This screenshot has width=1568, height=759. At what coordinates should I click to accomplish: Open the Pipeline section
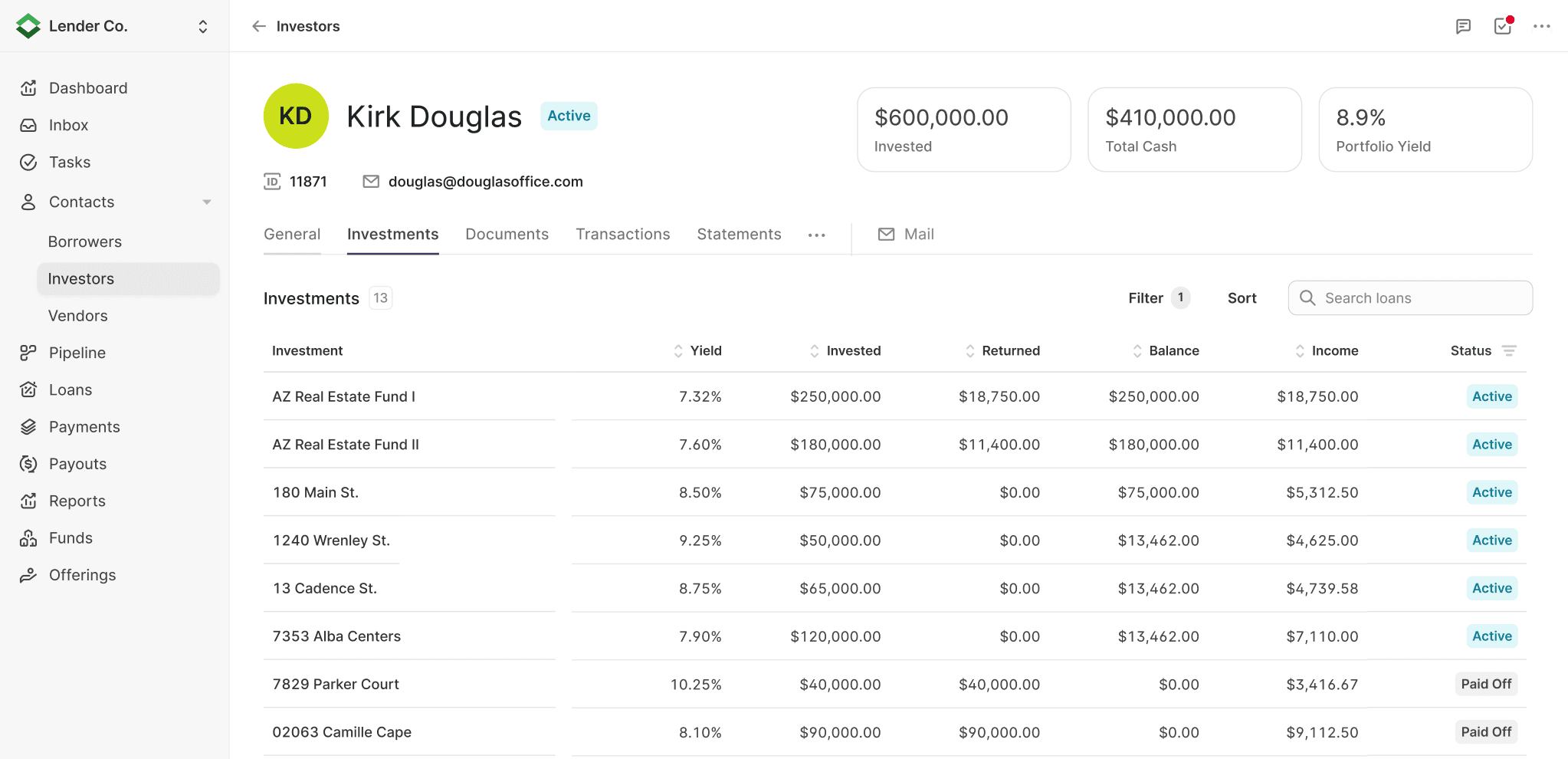coord(77,353)
